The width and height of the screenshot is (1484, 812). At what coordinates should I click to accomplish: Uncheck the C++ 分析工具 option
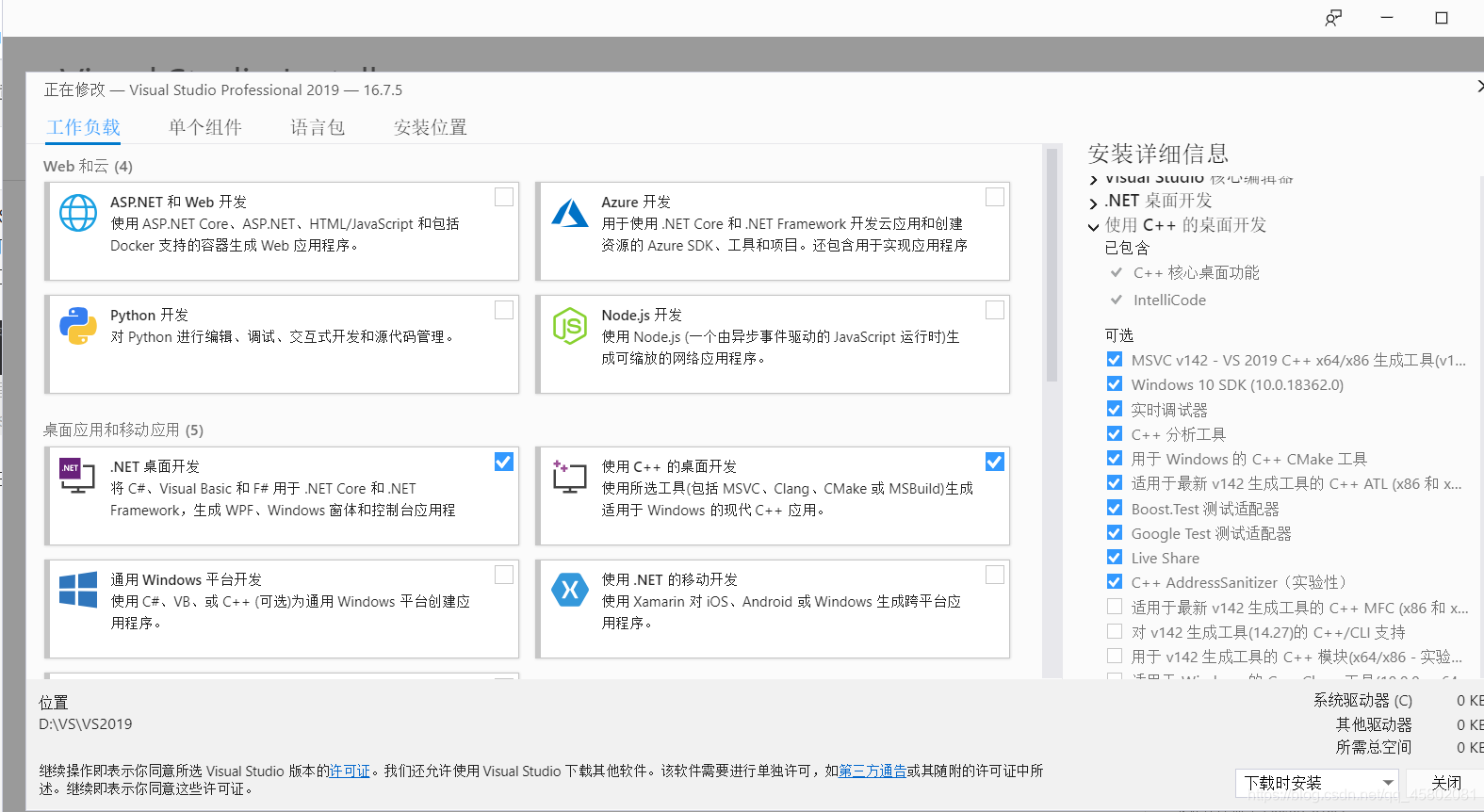click(x=1115, y=433)
